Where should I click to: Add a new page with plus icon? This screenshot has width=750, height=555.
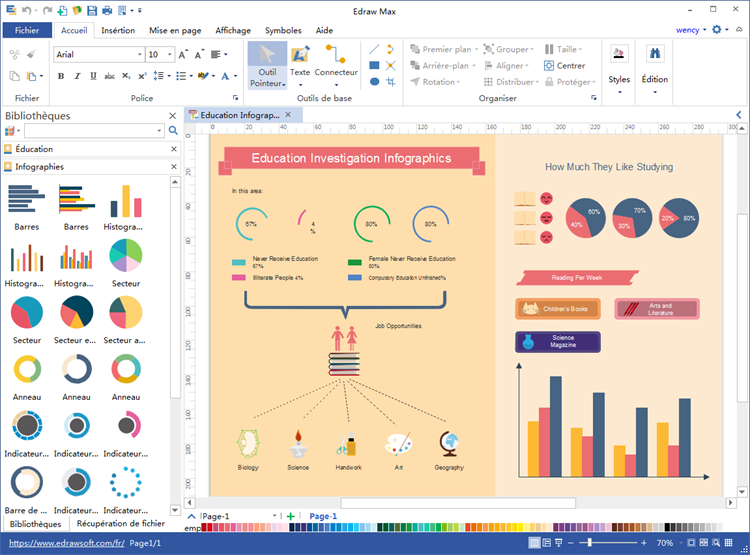290,516
